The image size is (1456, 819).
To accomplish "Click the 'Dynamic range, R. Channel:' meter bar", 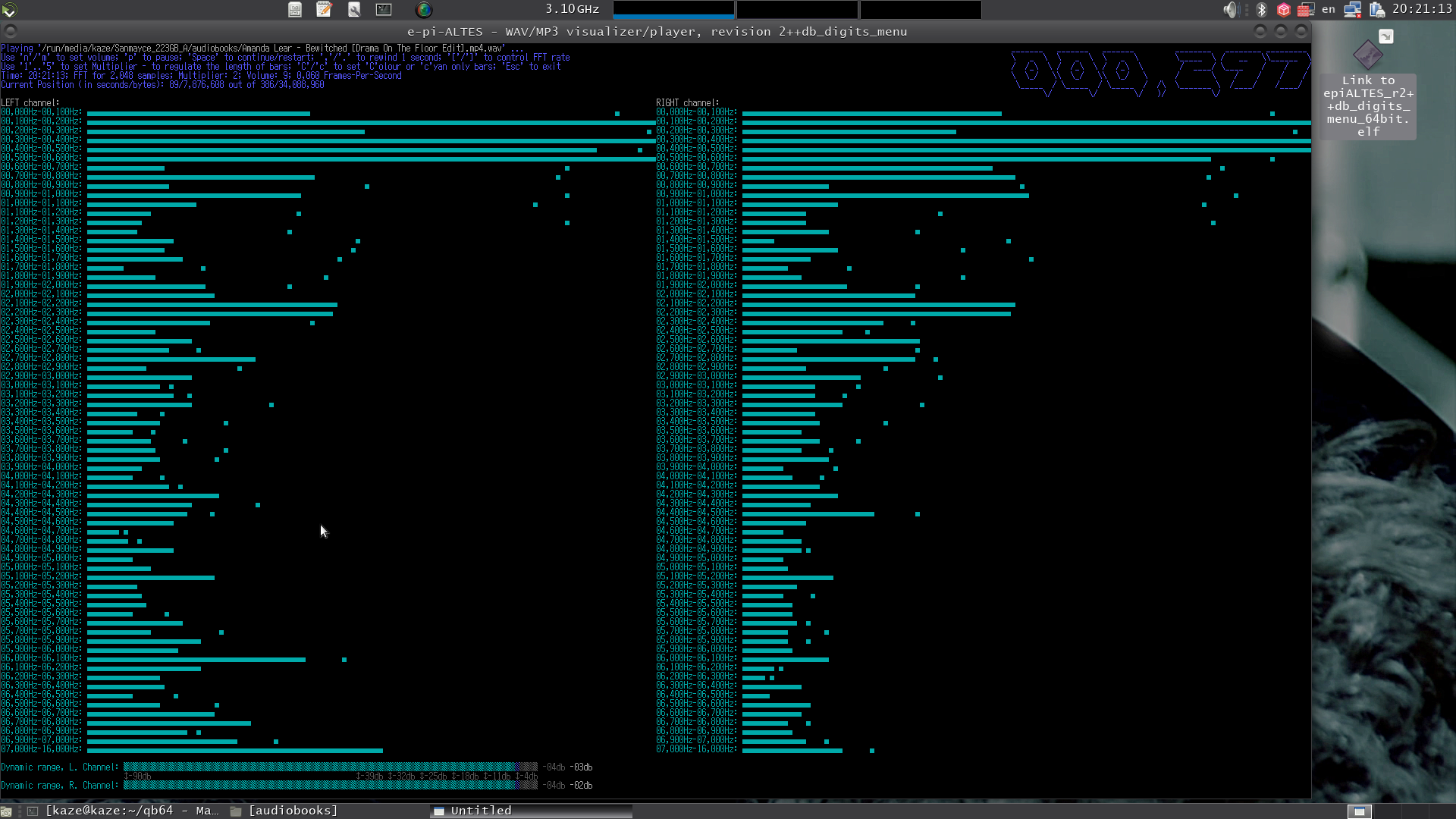I will 331,785.
